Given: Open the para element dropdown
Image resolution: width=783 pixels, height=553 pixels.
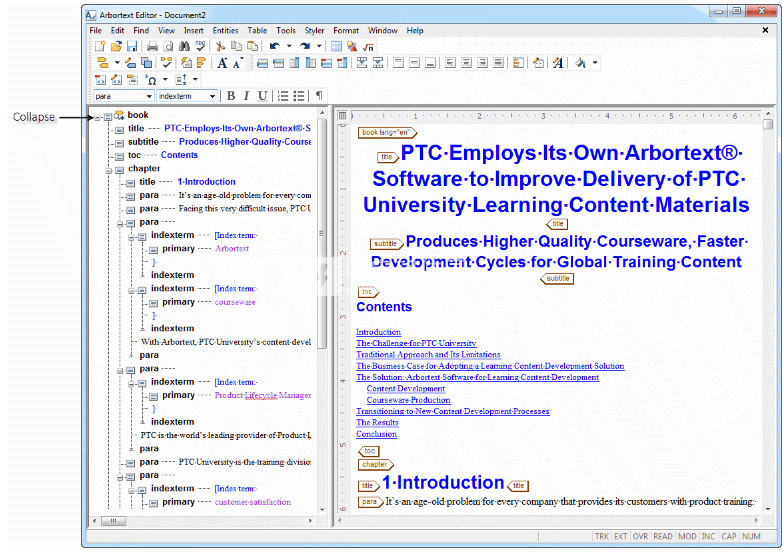Looking at the screenshot, I should coord(149,96).
